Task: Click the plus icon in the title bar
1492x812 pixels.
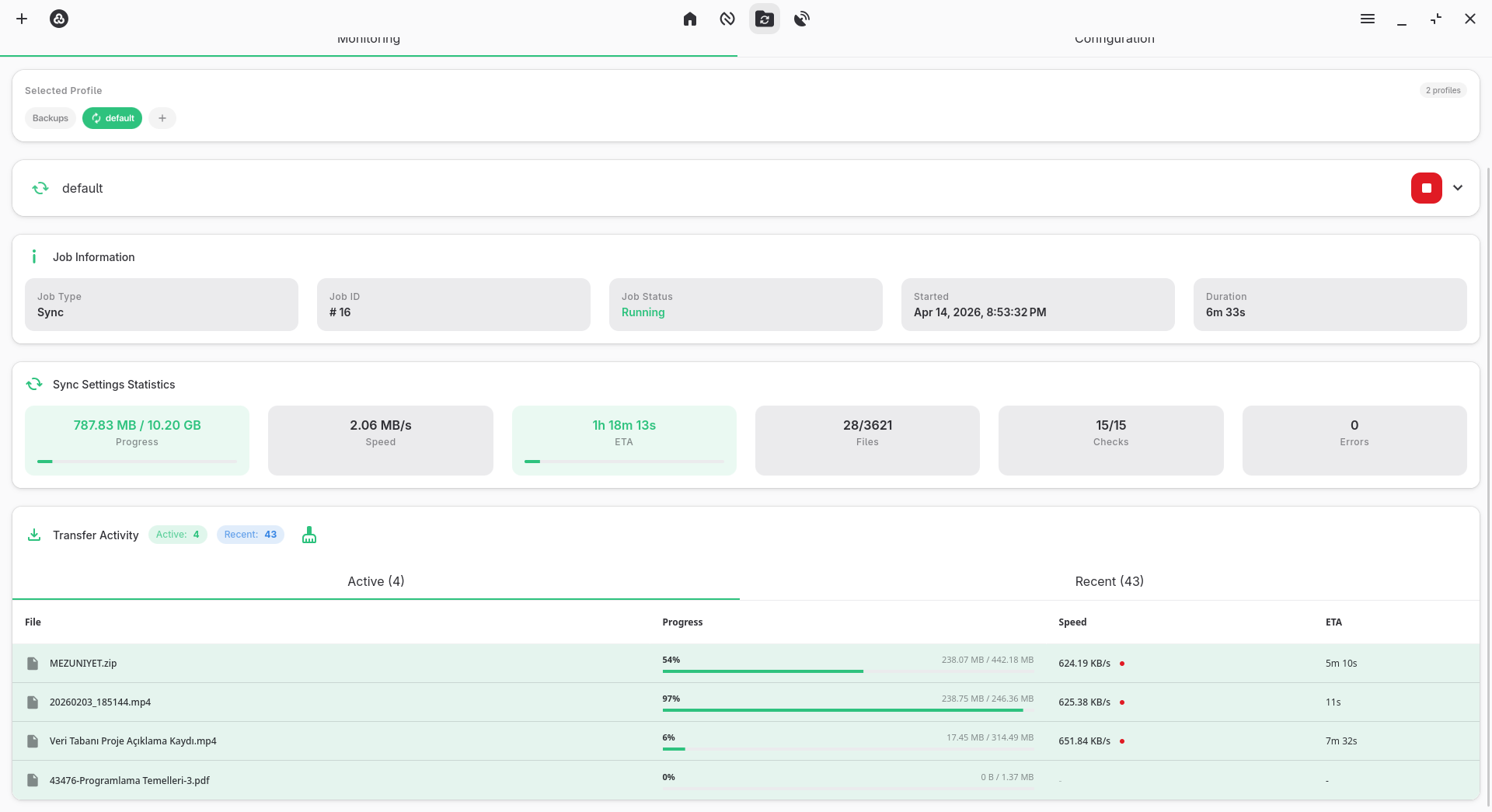Action: tap(22, 19)
